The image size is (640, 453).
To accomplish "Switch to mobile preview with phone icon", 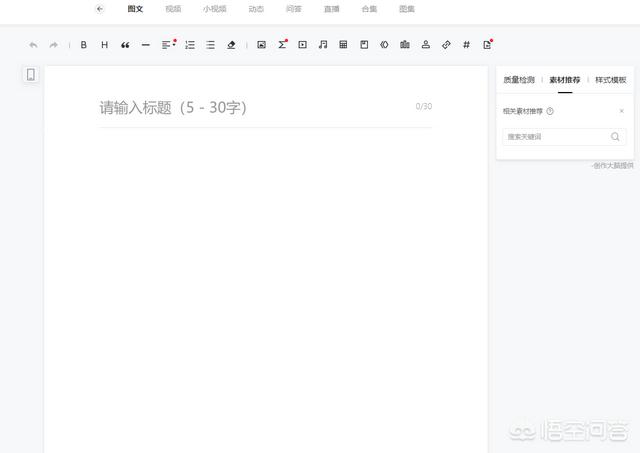I will [31, 75].
